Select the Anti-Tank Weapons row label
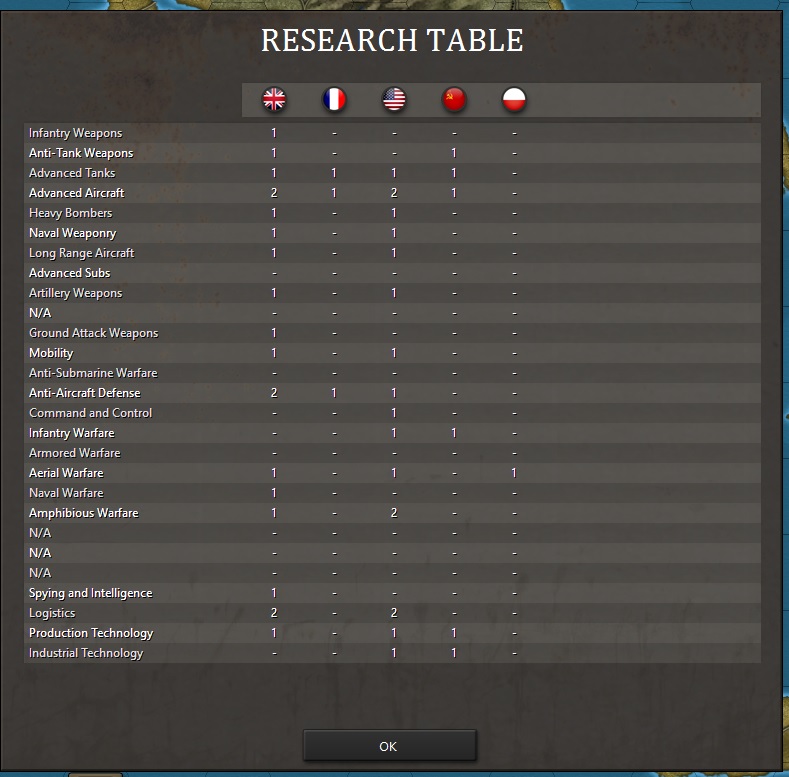 coord(81,153)
